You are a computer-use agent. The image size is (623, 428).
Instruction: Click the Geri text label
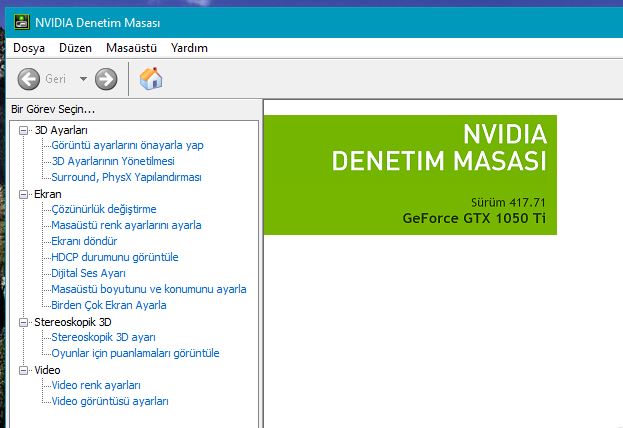pos(55,79)
